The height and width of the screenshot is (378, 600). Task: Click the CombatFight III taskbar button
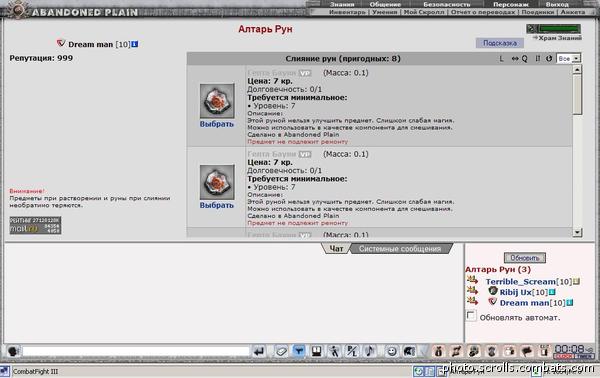35,371
